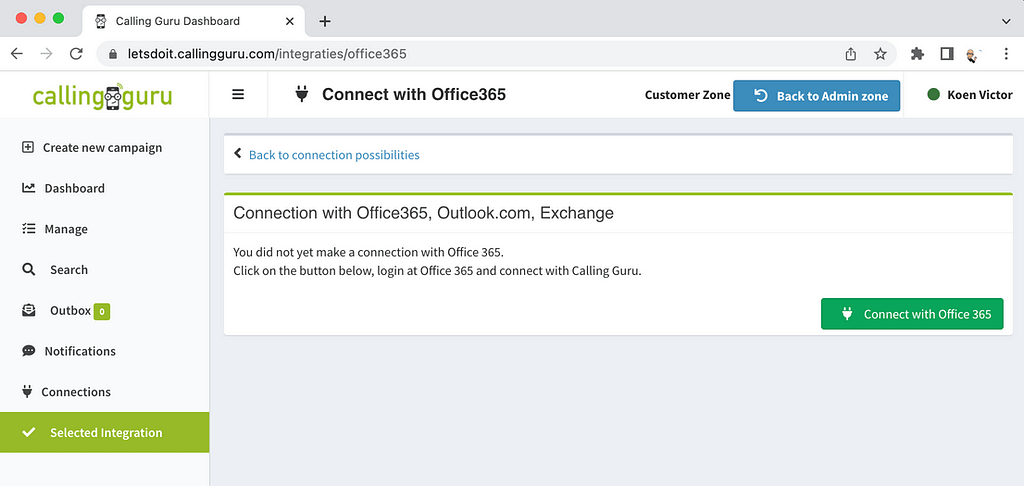1024x486 pixels.
Task: Open Search in the sidebar
Action: [x=104, y=270]
